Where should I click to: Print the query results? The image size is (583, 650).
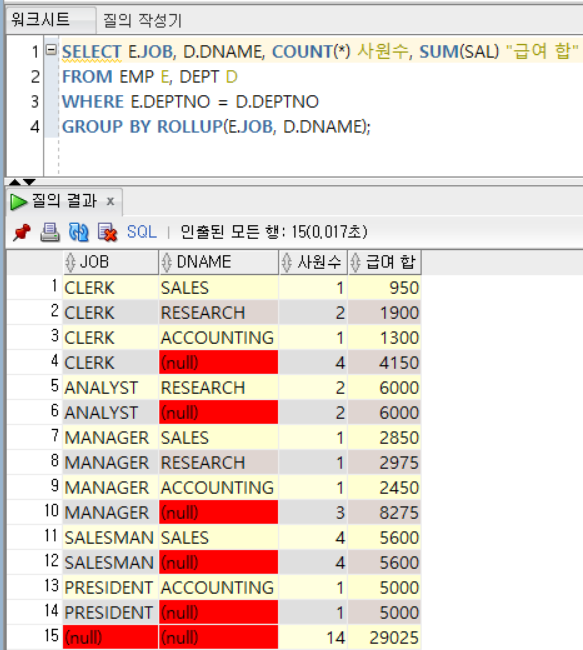coord(50,232)
